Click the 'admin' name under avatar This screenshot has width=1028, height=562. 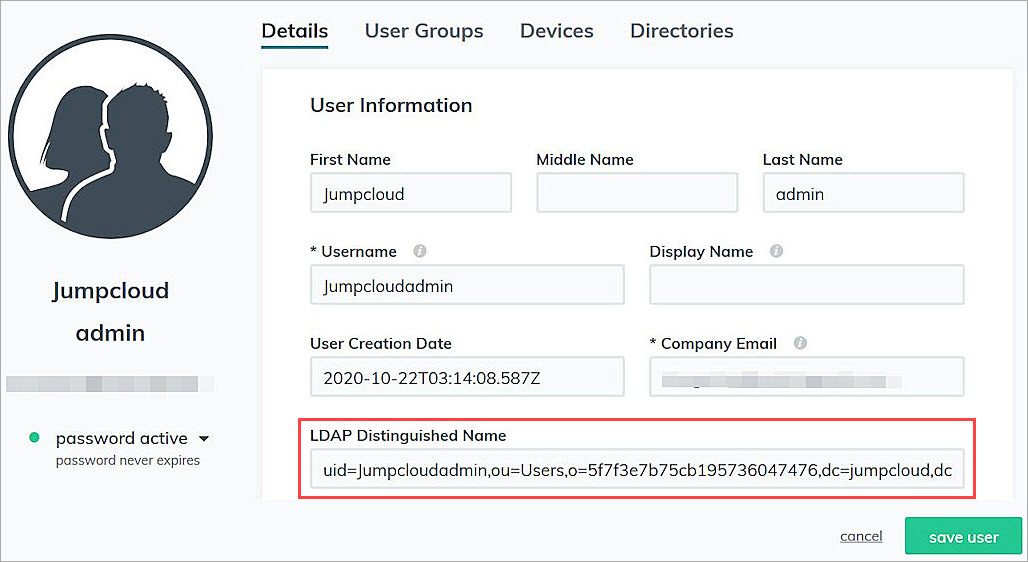click(110, 333)
